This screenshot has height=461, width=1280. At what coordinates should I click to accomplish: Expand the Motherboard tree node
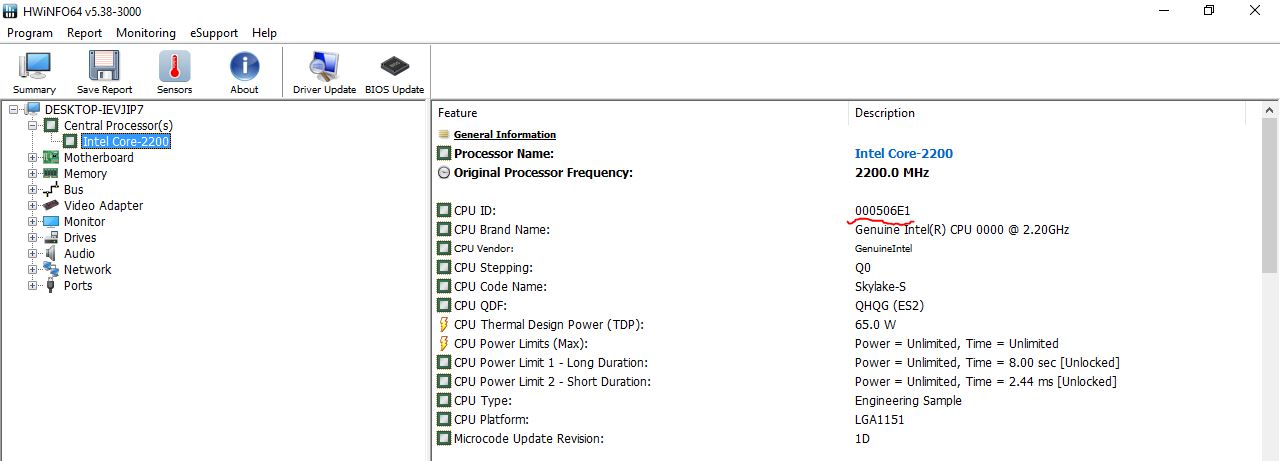pyautogui.click(x=32, y=157)
